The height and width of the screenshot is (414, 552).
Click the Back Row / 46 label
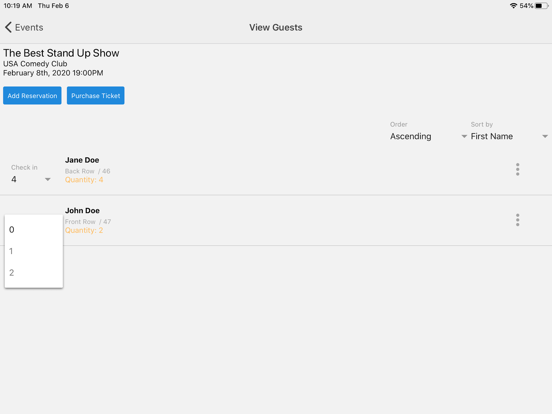(x=88, y=171)
